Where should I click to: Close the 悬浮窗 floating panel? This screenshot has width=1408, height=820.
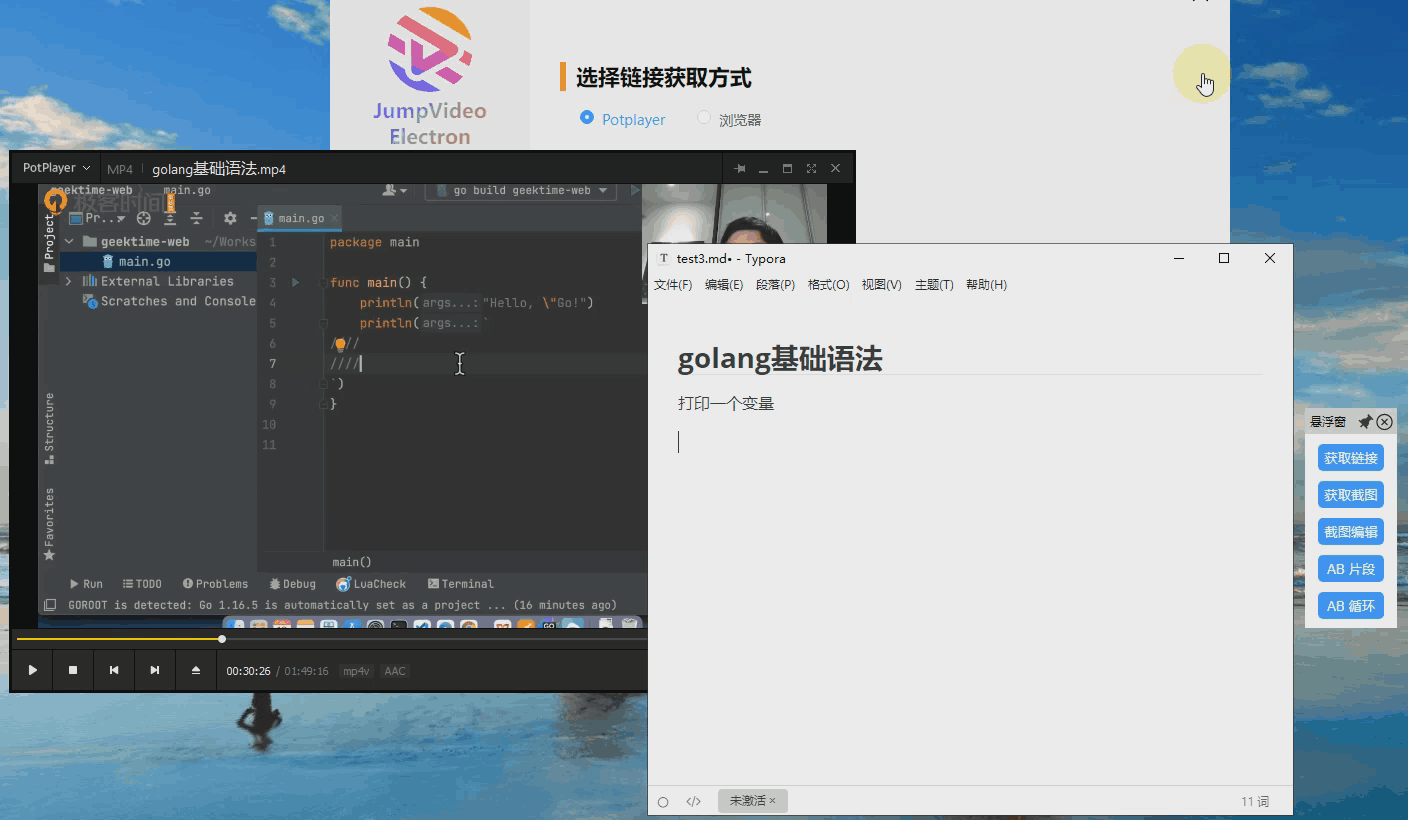(x=1384, y=422)
